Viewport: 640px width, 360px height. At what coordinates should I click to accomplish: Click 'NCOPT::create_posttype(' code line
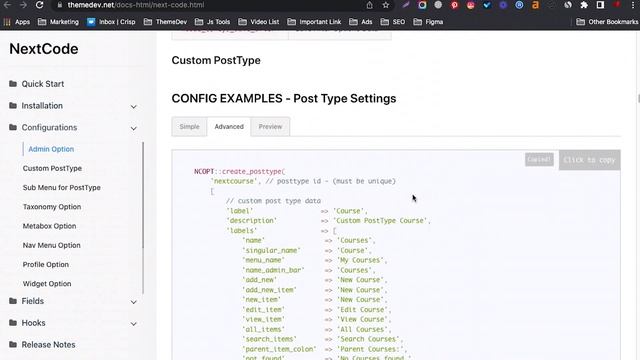point(240,171)
